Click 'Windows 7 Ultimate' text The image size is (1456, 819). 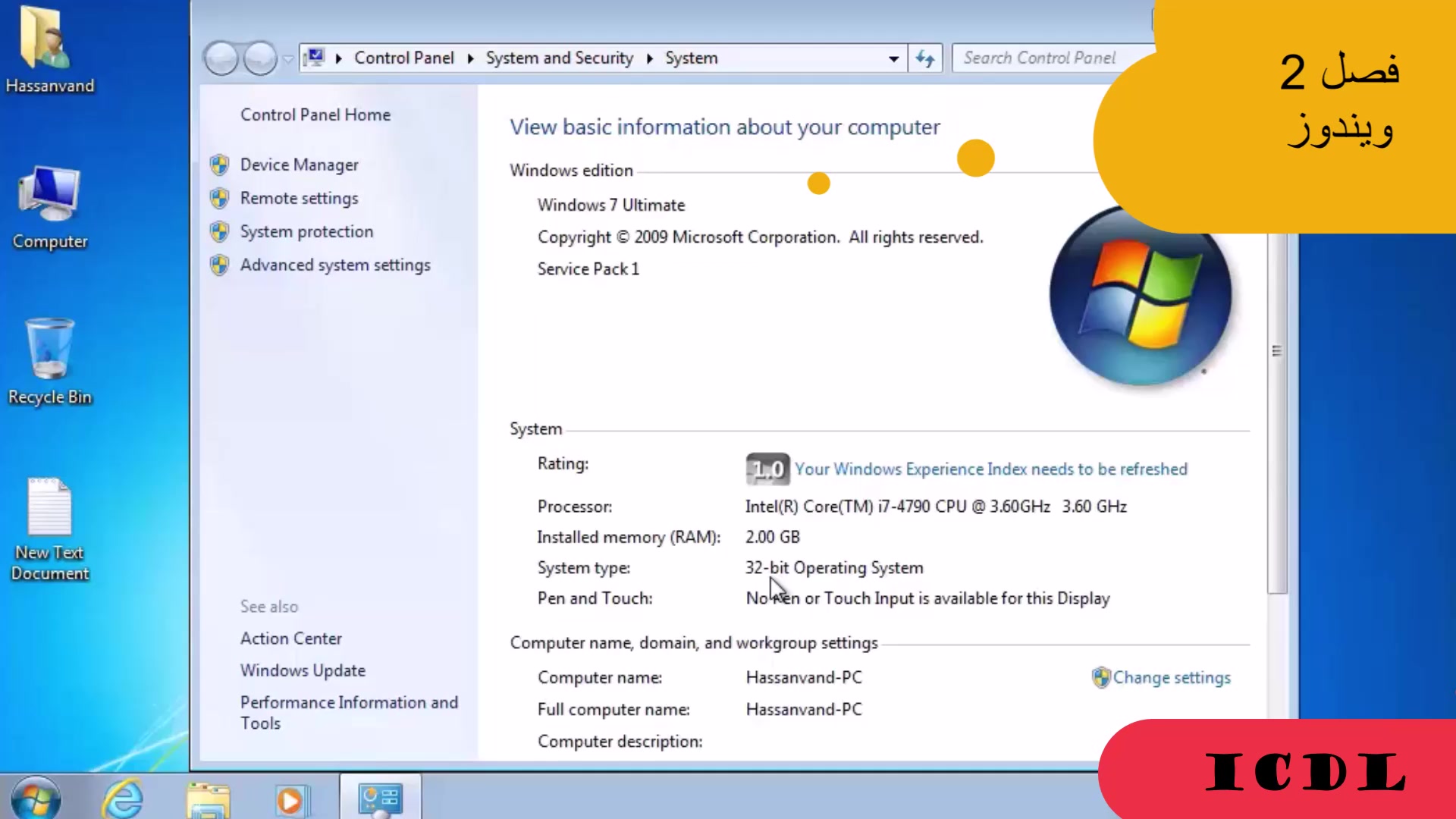(x=611, y=205)
